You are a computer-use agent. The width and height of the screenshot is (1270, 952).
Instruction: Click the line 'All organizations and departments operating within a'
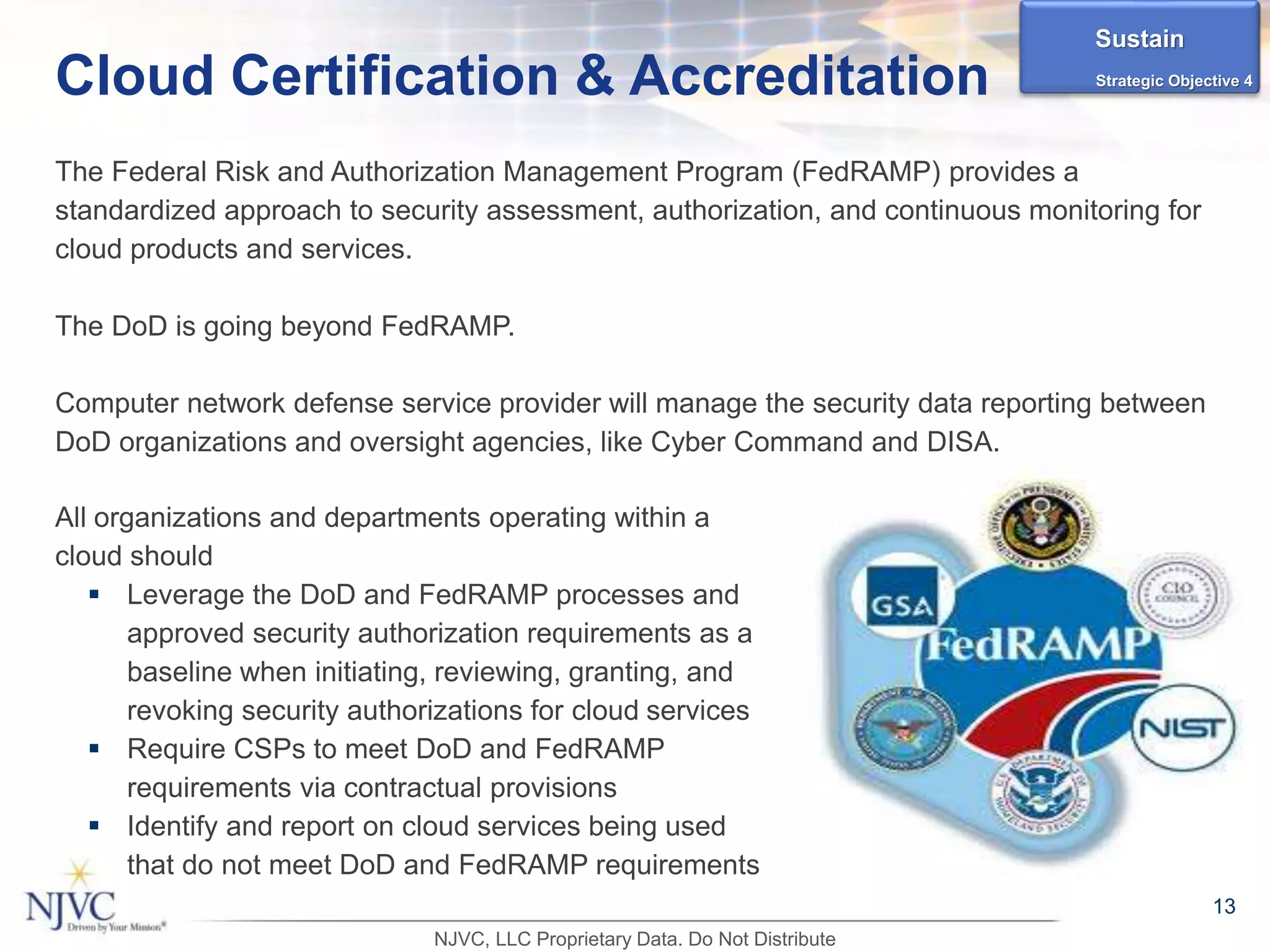click(382, 517)
